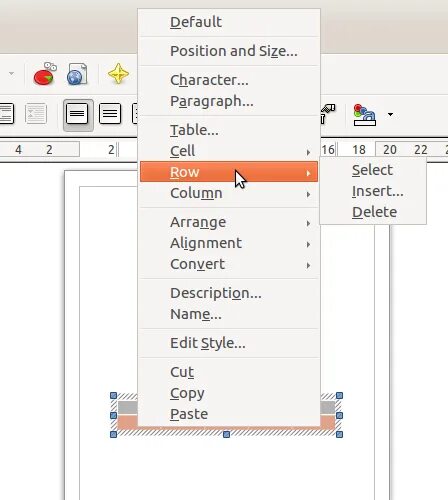Image resolution: width=448 pixels, height=500 pixels.
Task: Choose Edit Style from menu
Action: 229,343
